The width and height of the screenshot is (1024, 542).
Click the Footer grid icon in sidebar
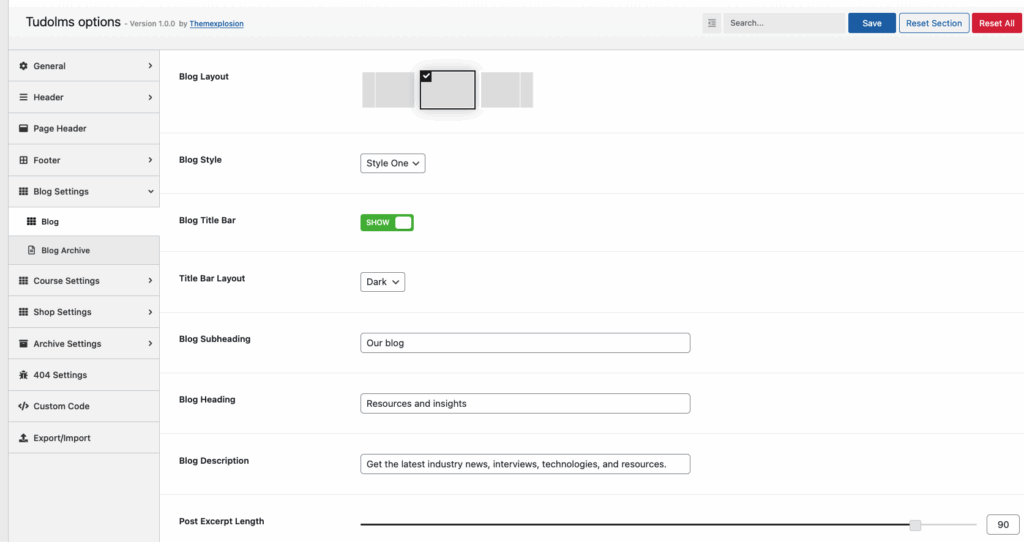click(x=24, y=160)
